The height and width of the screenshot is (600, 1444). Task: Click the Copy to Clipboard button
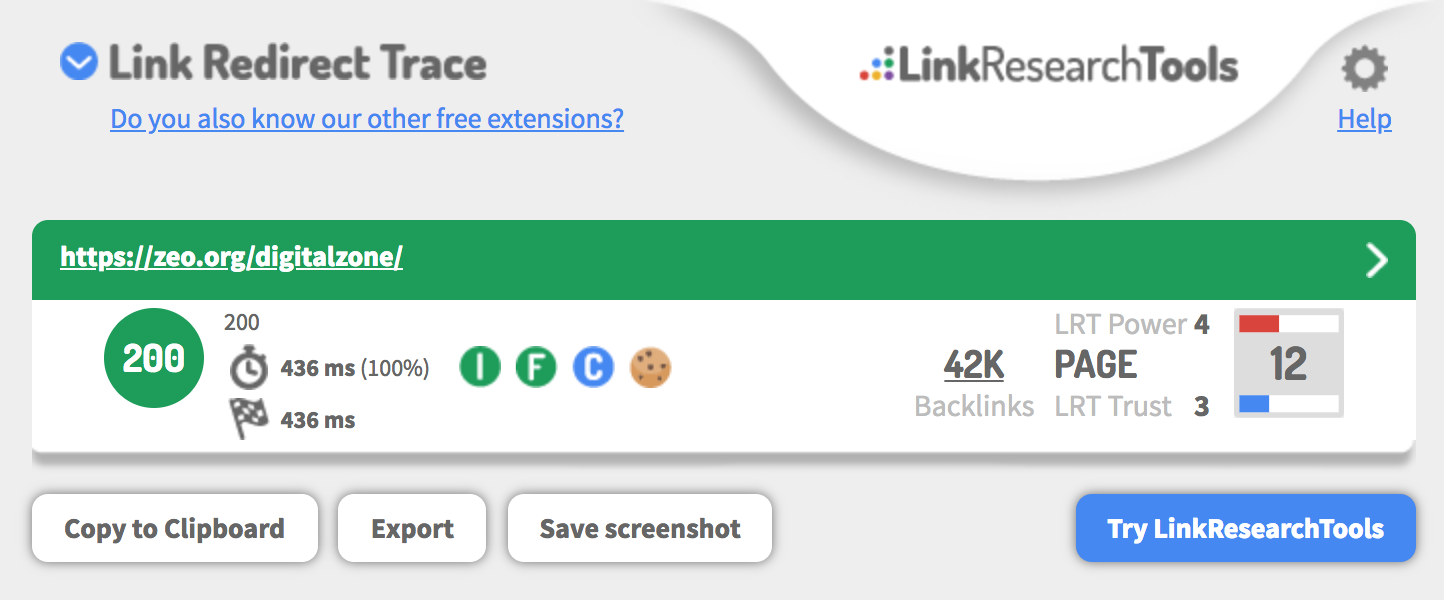175,528
